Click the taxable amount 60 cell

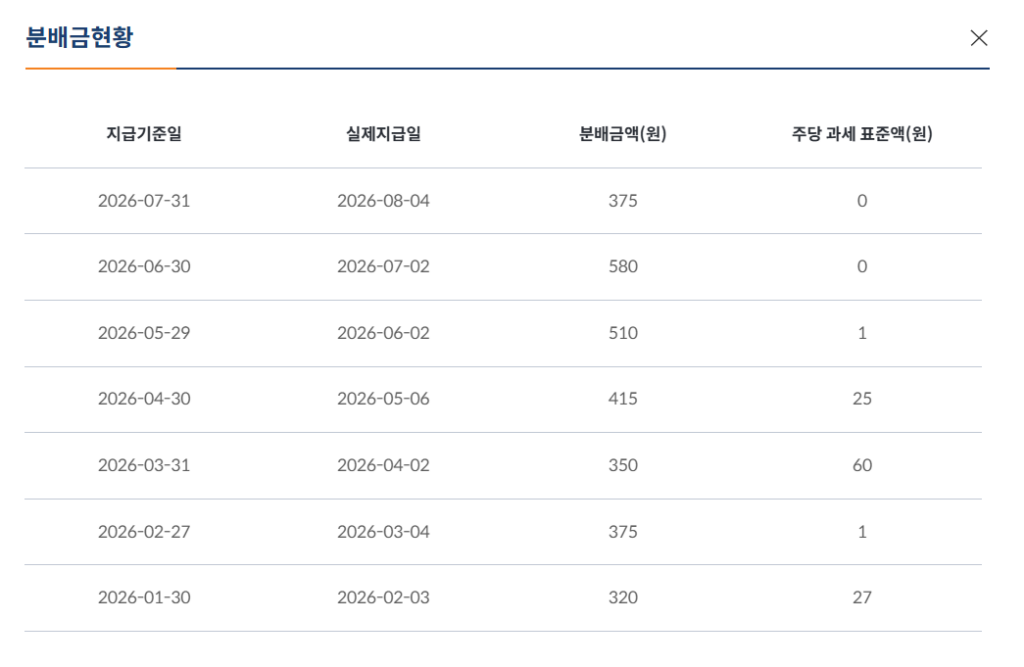point(862,465)
